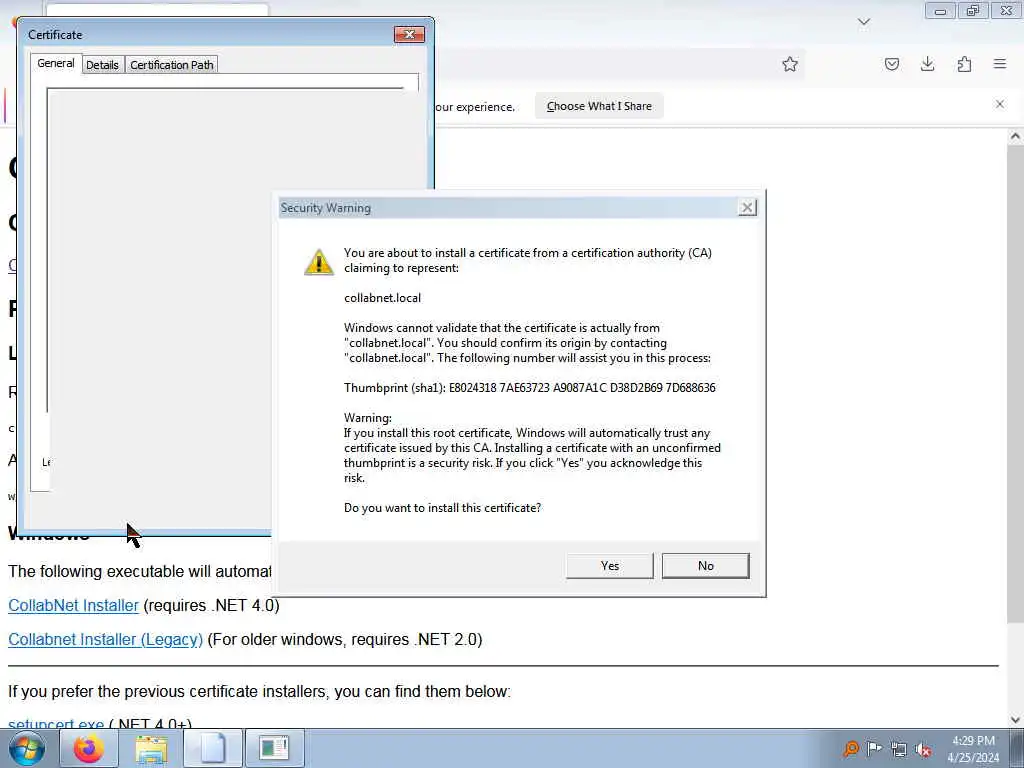Open the network tray icon
1024x768 pixels.
[x=899, y=749]
